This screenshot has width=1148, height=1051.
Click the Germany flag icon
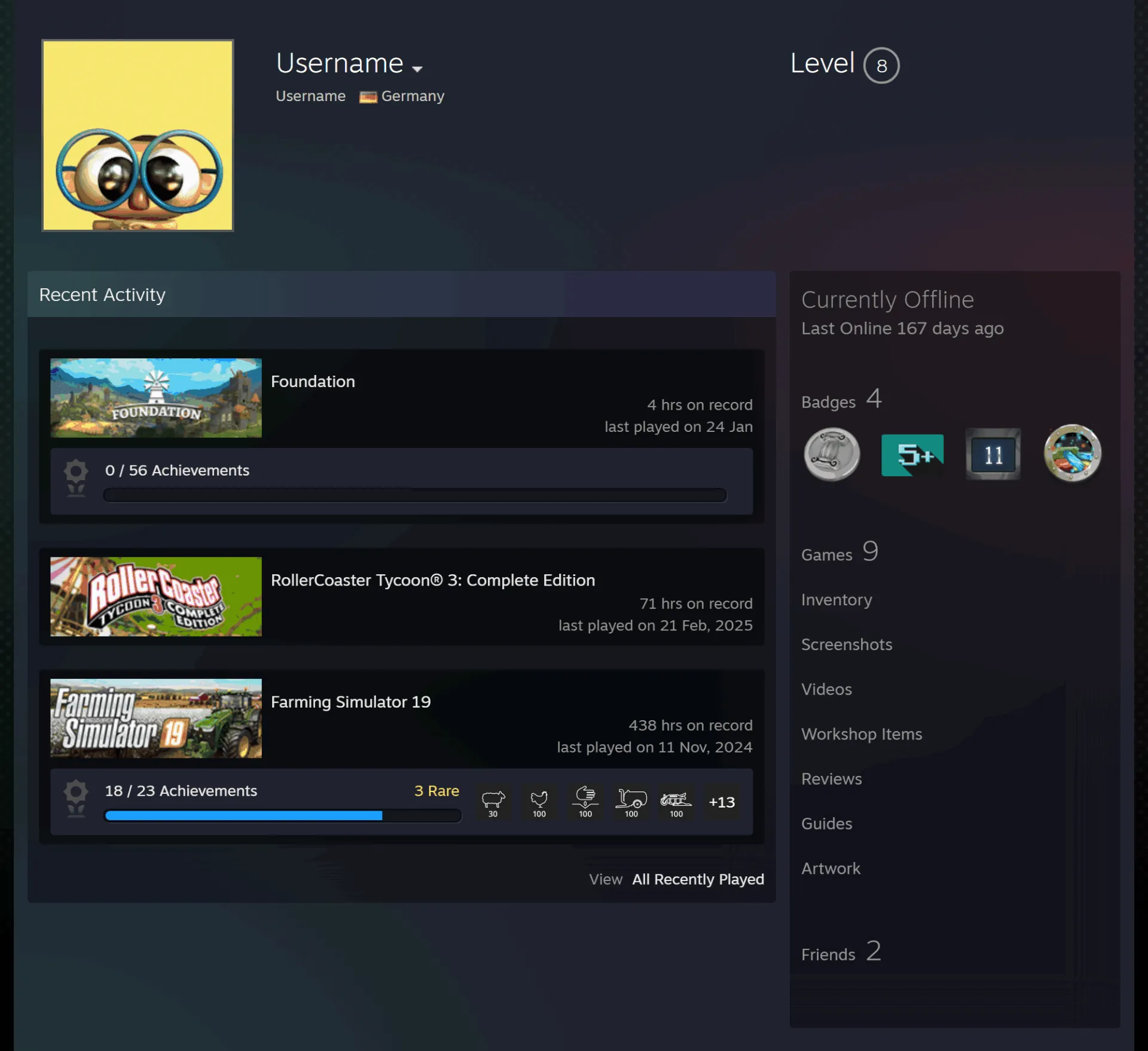[368, 97]
